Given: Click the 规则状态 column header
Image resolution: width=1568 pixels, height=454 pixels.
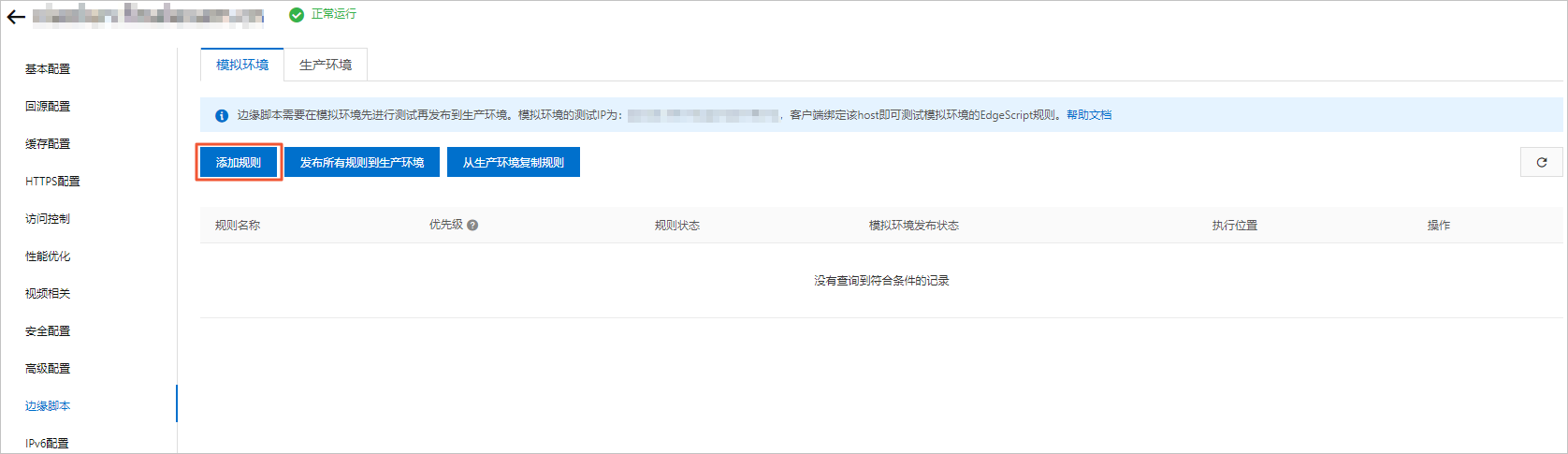Looking at the screenshot, I should click(x=677, y=226).
